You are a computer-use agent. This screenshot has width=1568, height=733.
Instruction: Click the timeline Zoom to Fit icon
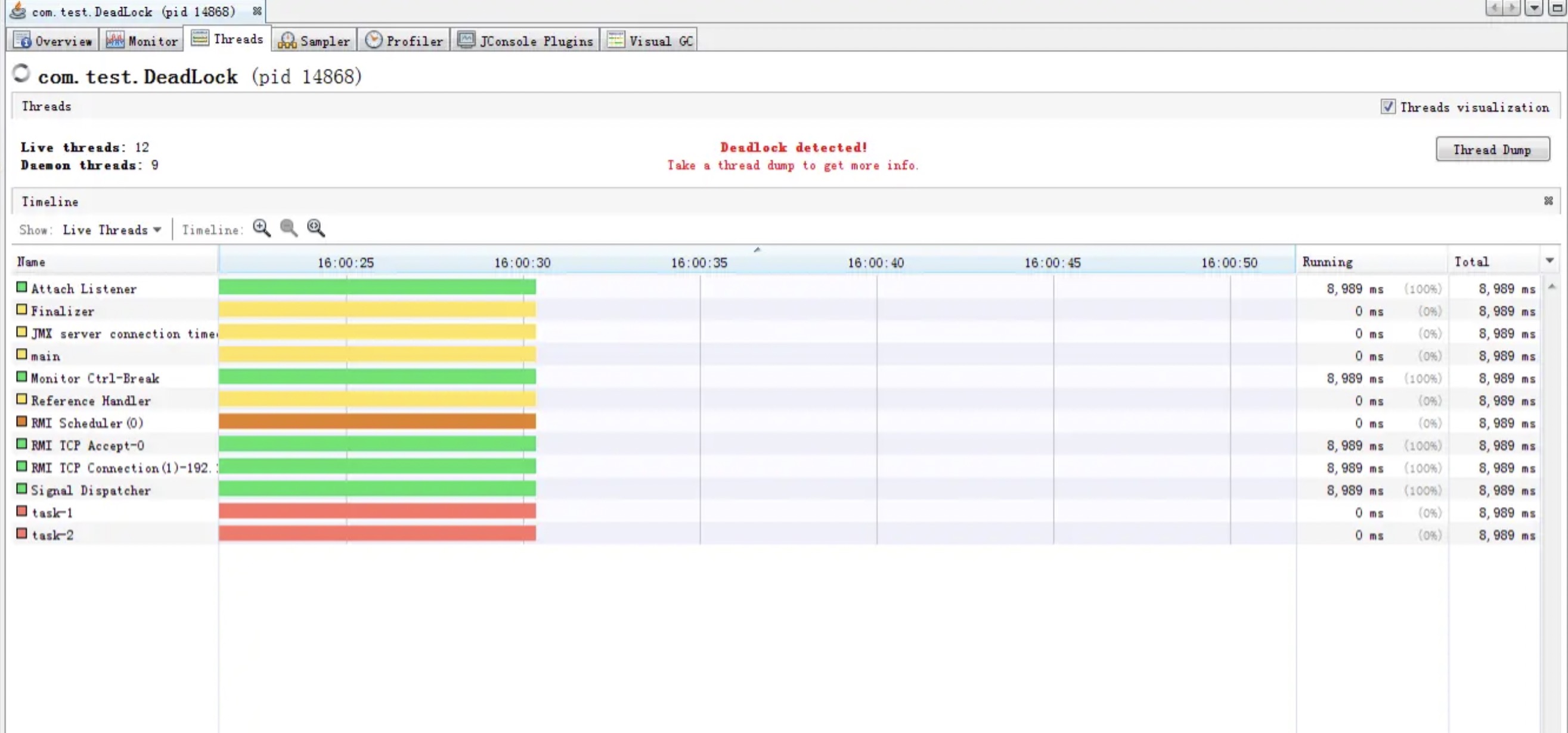tap(316, 228)
